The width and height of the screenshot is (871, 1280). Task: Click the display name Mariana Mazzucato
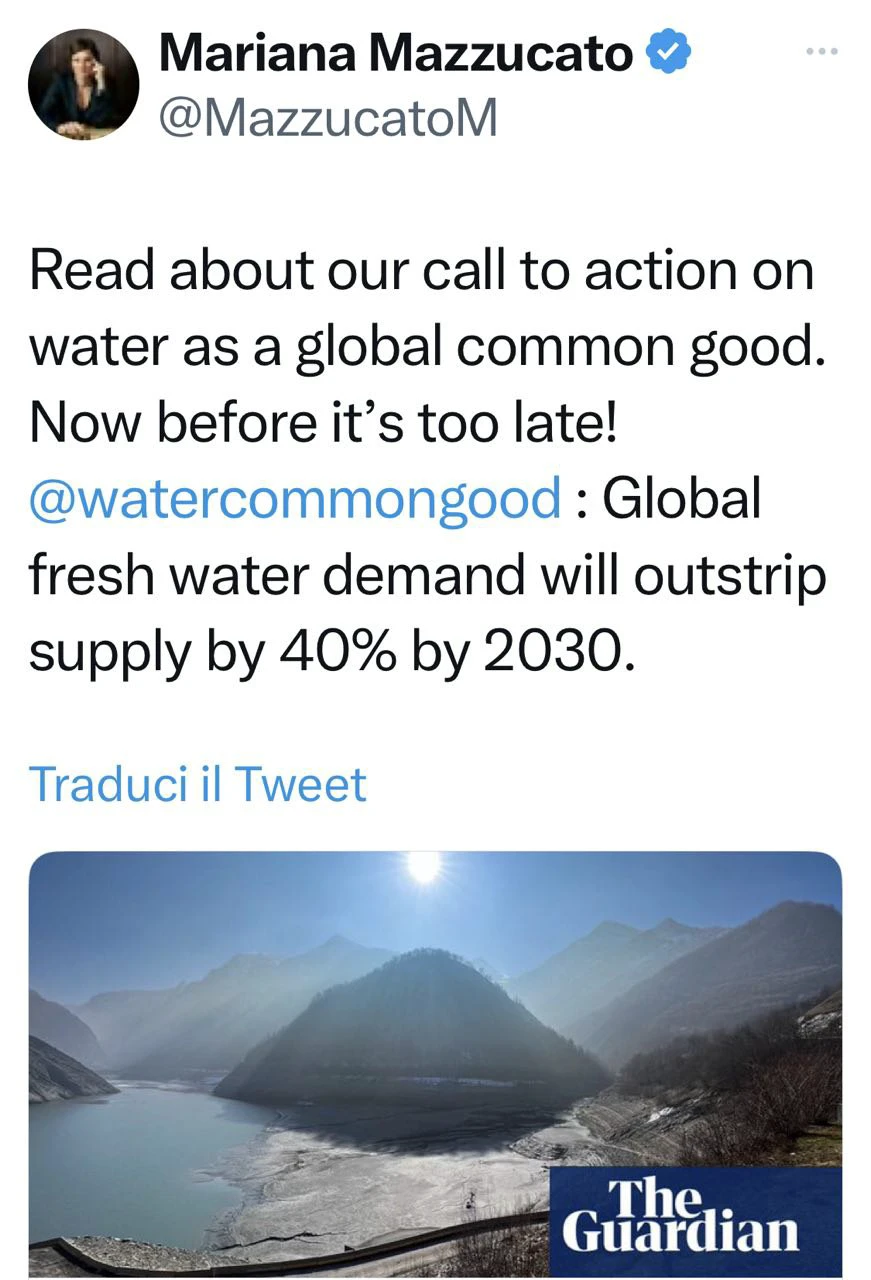click(x=397, y=53)
